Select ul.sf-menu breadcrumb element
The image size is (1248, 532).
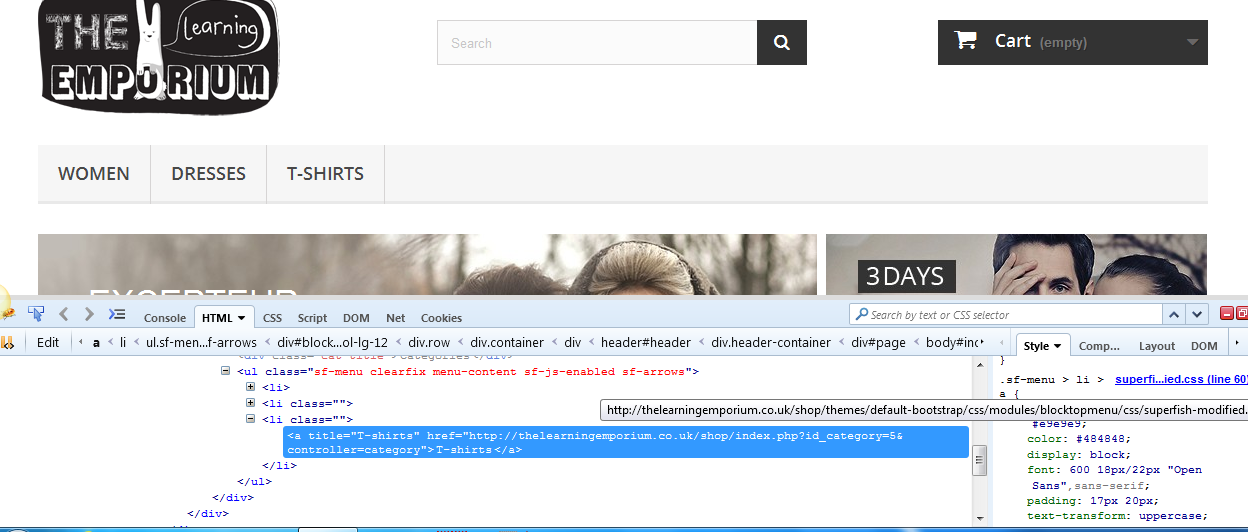pos(201,342)
